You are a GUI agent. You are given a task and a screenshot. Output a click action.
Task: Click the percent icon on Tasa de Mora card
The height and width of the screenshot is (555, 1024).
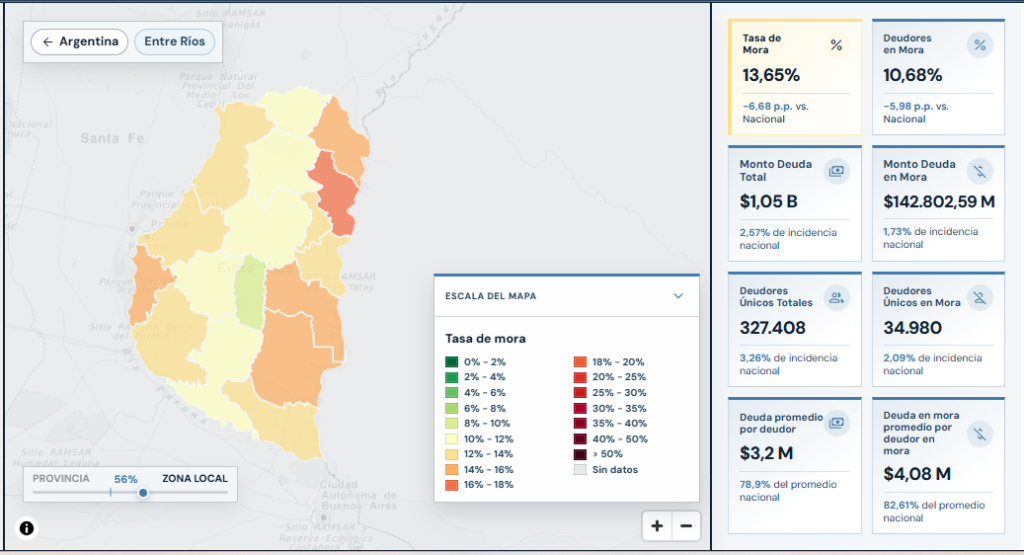click(836, 45)
